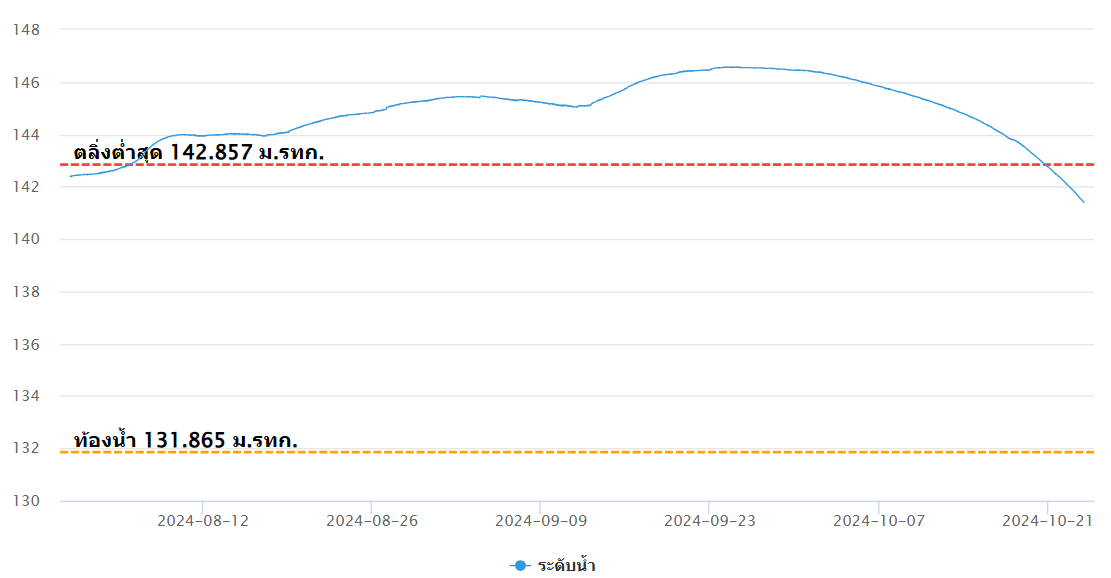Screen dimensions: 1111x578
Task: Click the blue curve's final endpoint in October
Action: tap(1083, 202)
